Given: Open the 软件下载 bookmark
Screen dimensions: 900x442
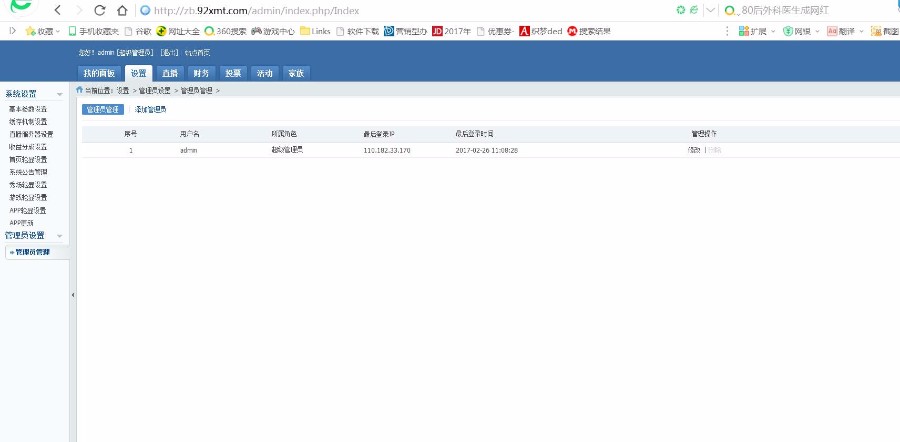Looking at the screenshot, I should 357,32.
